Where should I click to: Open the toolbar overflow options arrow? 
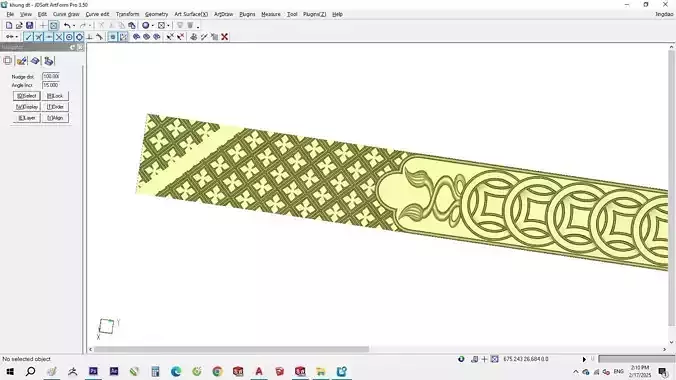click(198, 26)
